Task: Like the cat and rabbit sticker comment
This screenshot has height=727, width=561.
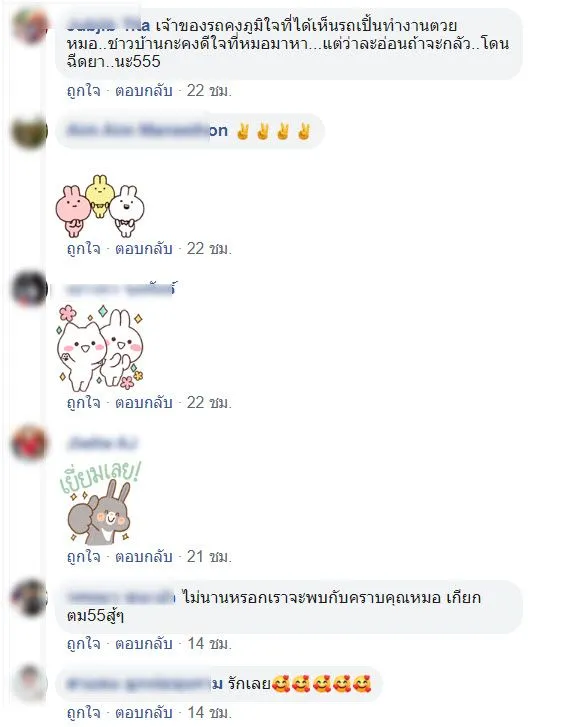Action: 83,402
